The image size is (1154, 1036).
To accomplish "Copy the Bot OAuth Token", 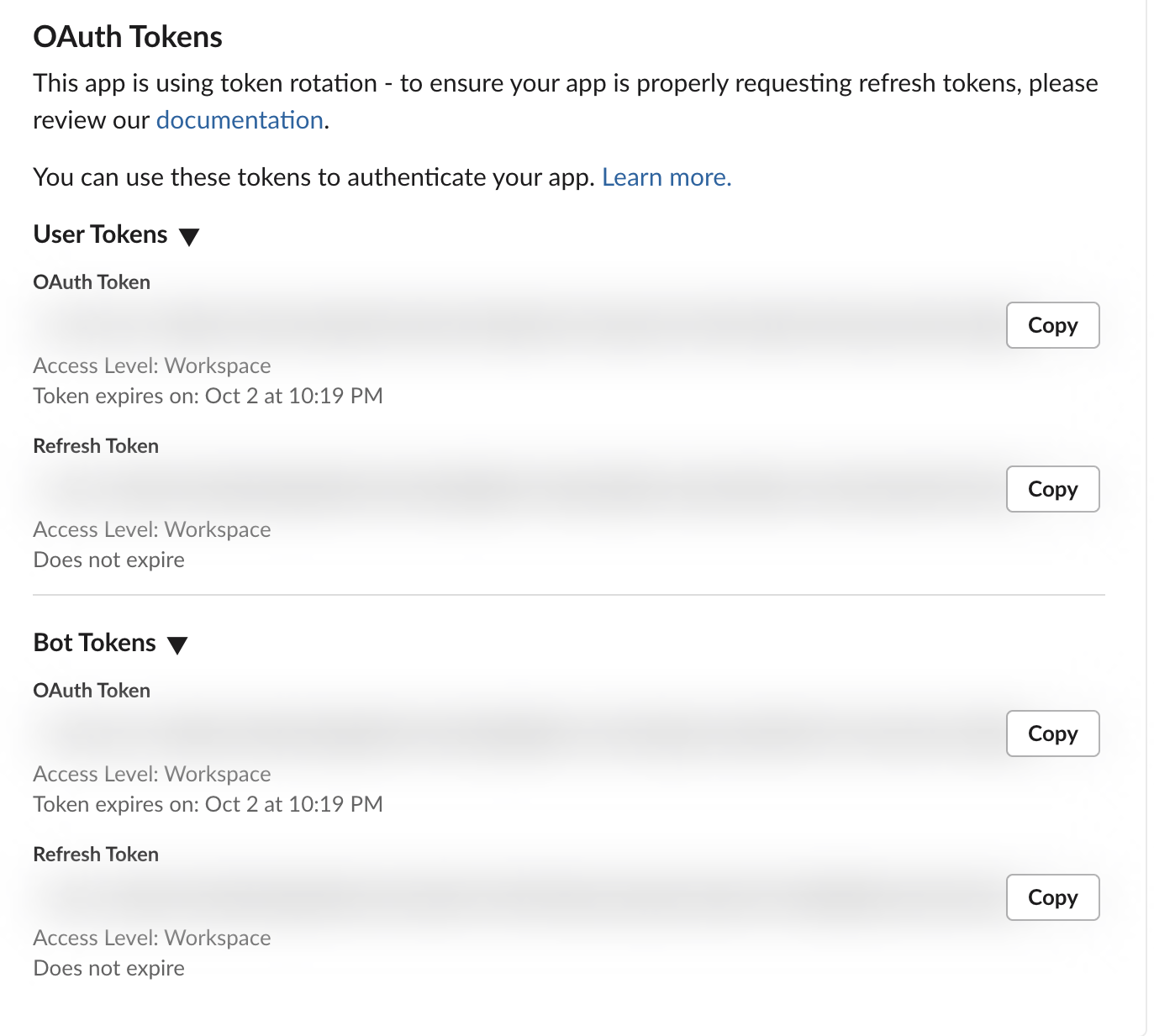I will [1052, 734].
